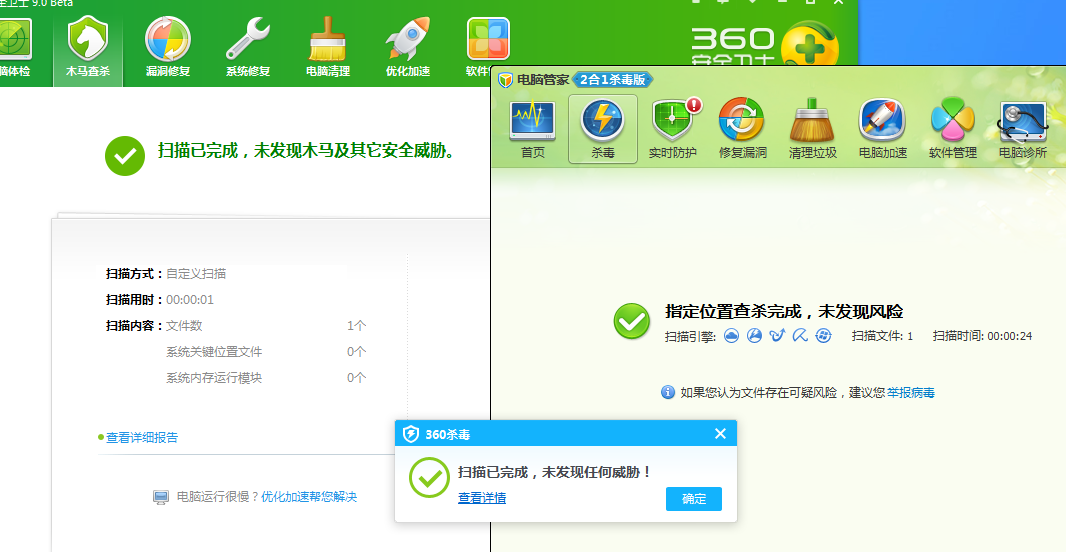The image size is (1066, 552).
Task: Click the 指定位置查杀完成，未发现风险 heading
Action: point(784,311)
